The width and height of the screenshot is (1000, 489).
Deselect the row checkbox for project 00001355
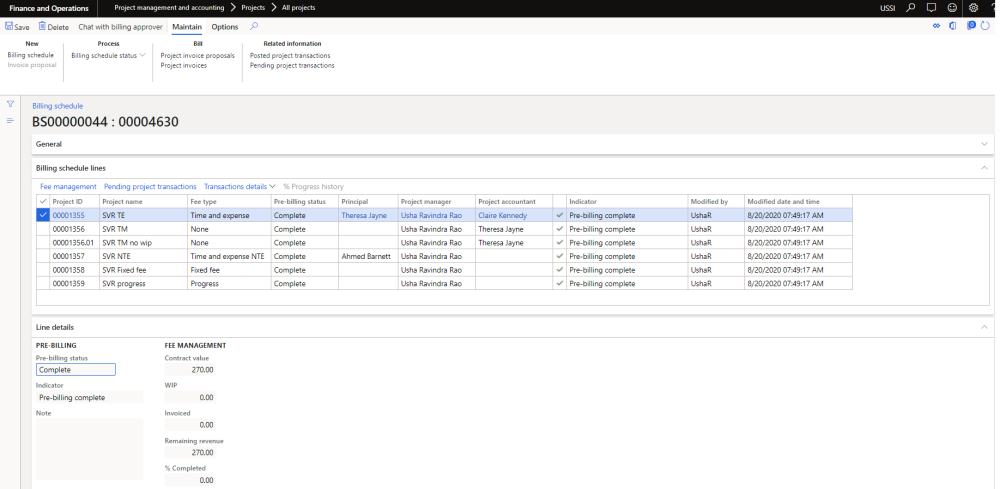coord(42,215)
